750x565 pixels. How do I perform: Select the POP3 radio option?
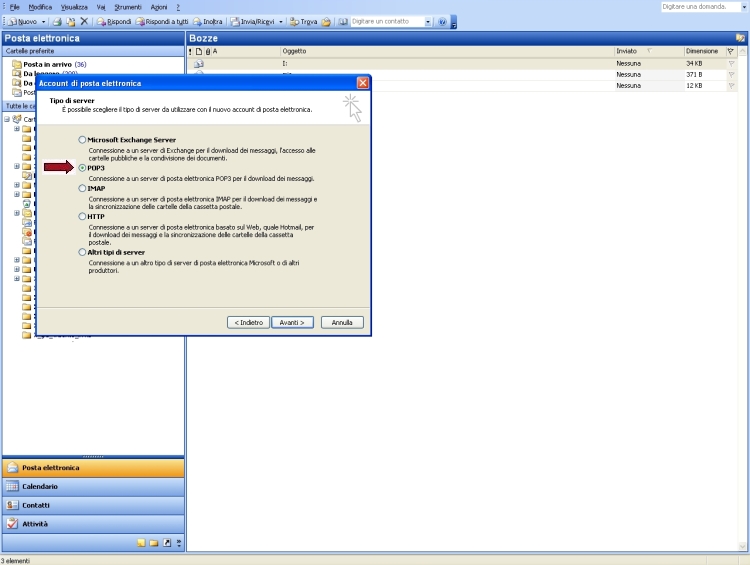tap(82, 168)
